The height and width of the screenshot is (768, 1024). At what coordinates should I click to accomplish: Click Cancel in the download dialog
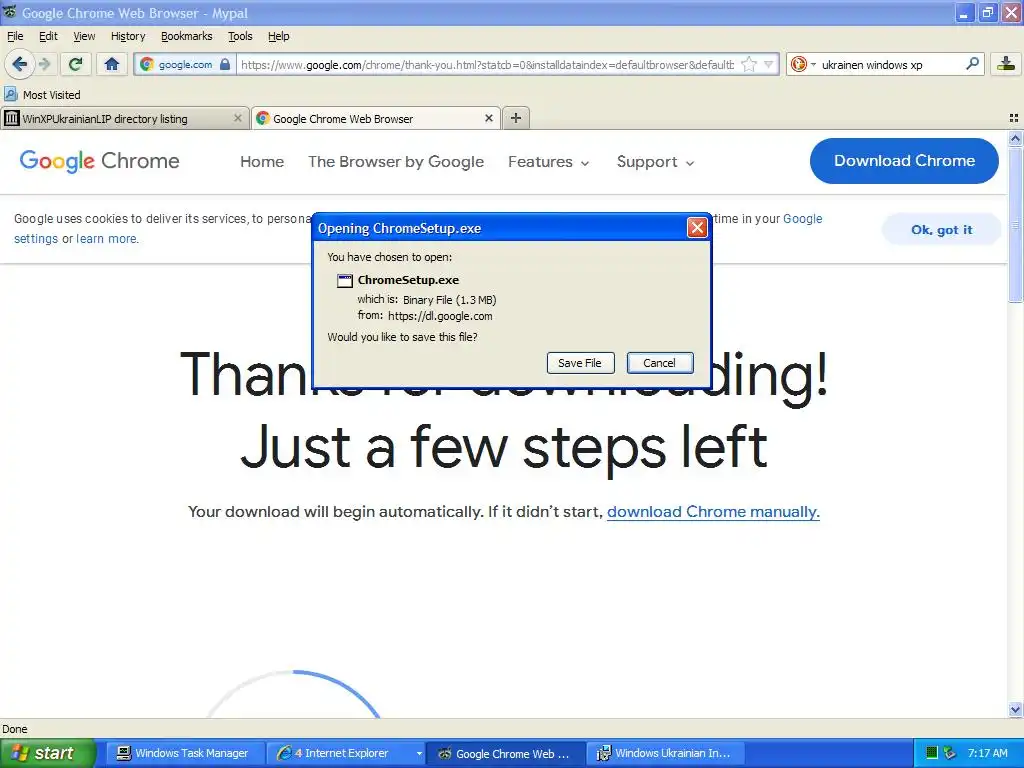click(660, 363)
